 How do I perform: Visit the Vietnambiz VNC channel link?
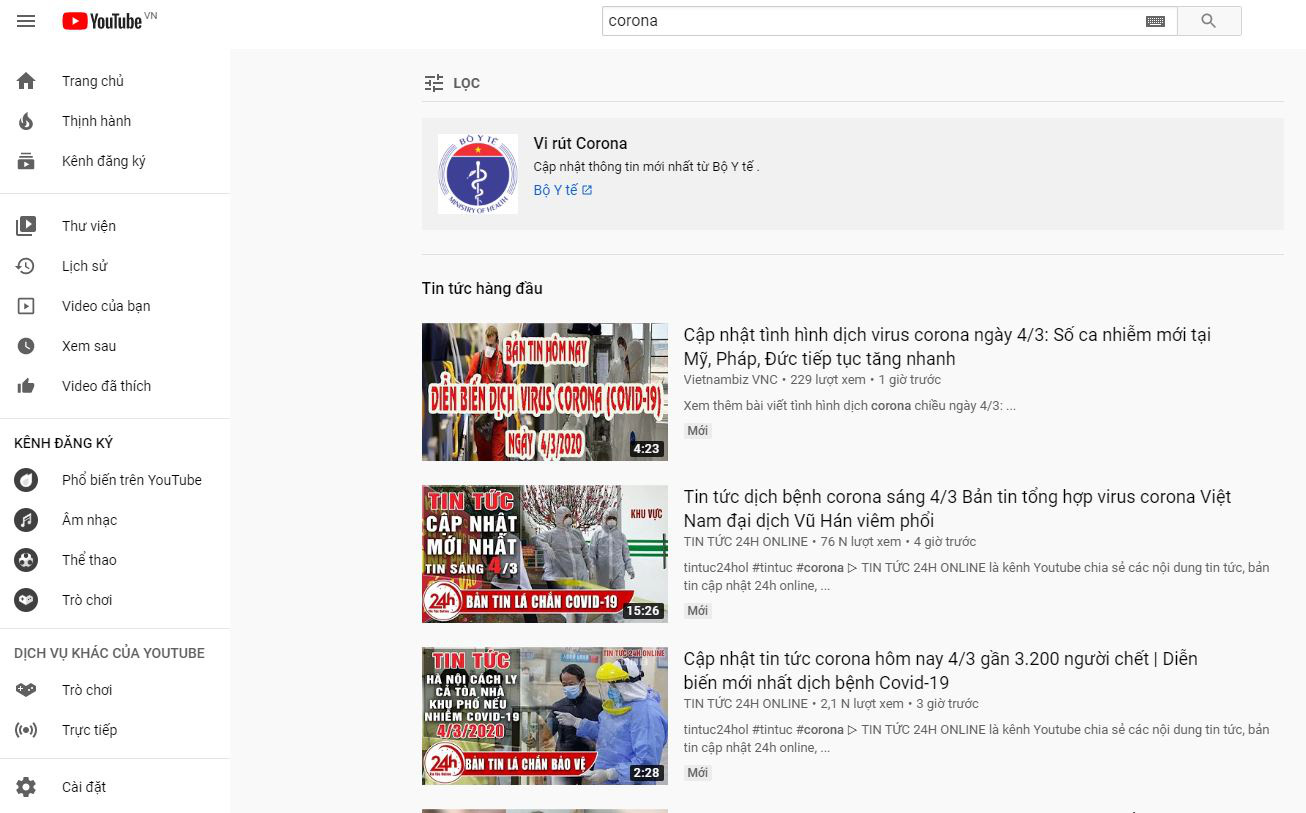[x=730, y=380]
